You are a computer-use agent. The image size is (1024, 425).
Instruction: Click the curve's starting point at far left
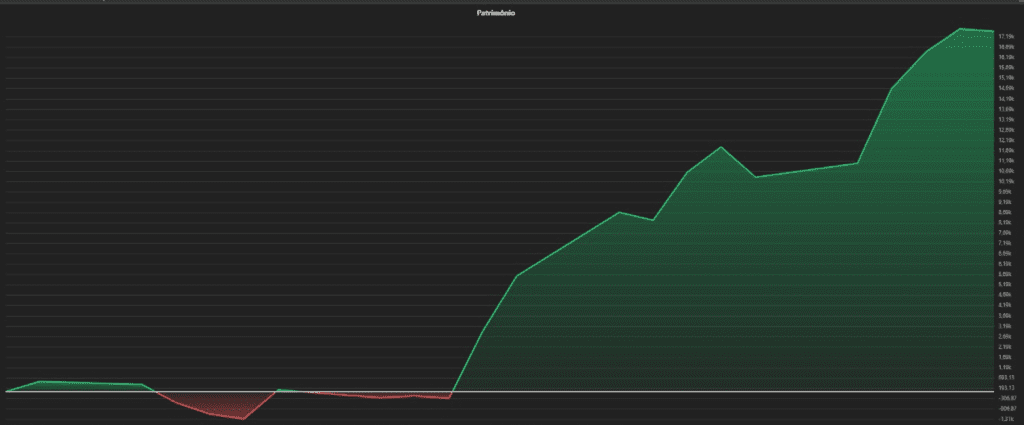(6, 391)
